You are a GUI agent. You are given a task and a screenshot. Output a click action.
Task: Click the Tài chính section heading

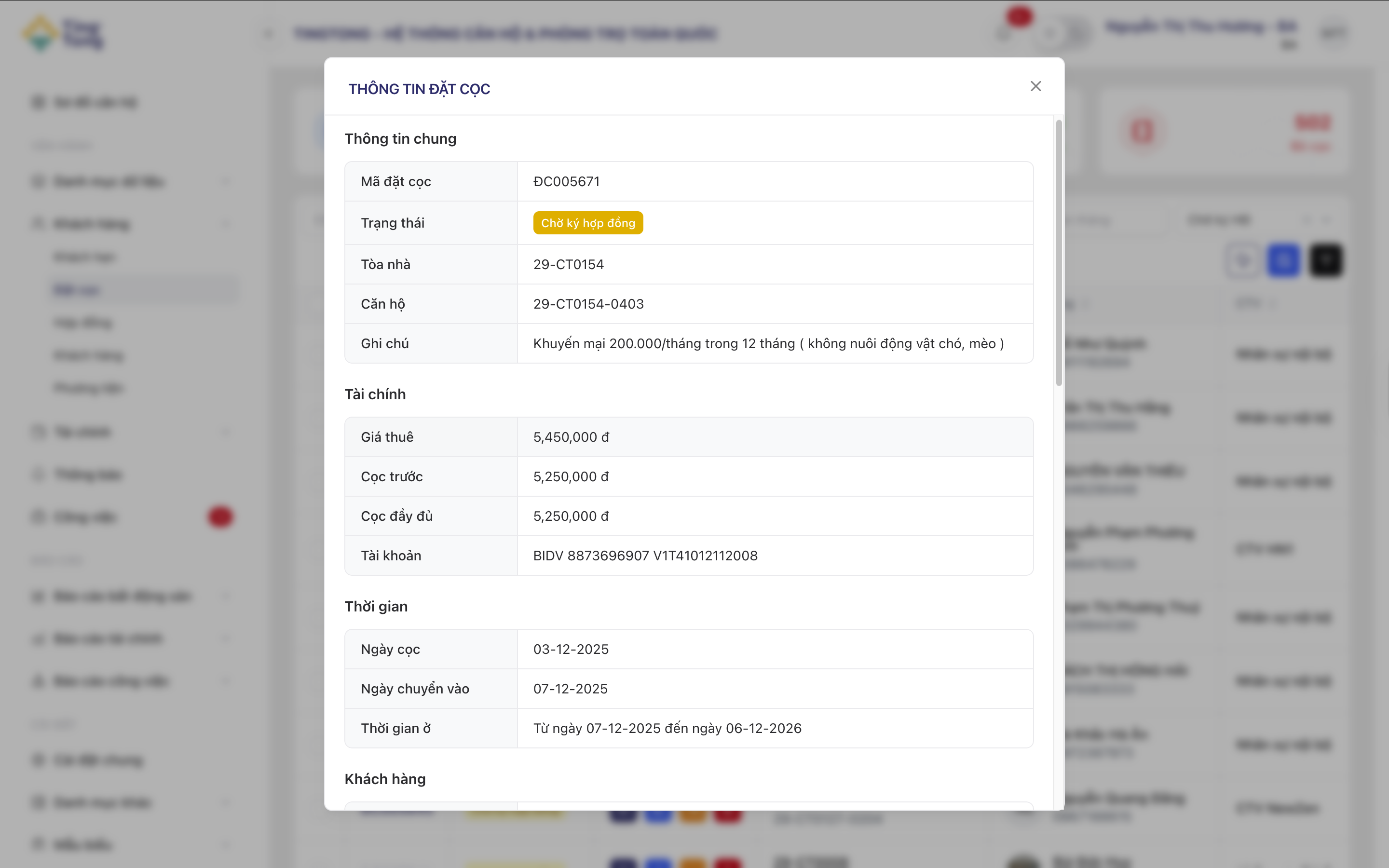click(375, 394)
